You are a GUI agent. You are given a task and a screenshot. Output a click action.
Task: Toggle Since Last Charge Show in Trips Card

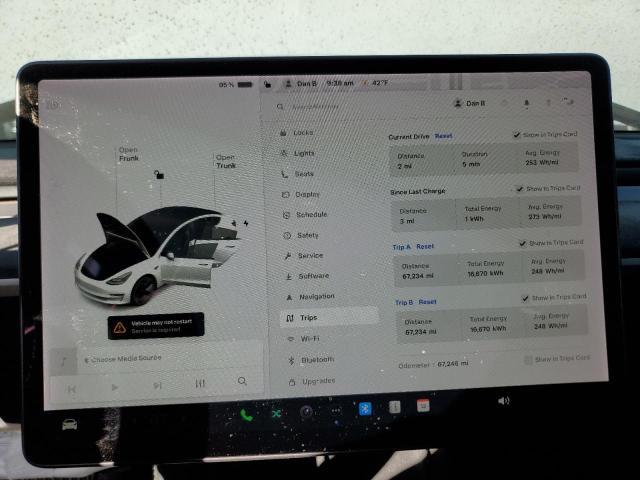coord(519,189)
